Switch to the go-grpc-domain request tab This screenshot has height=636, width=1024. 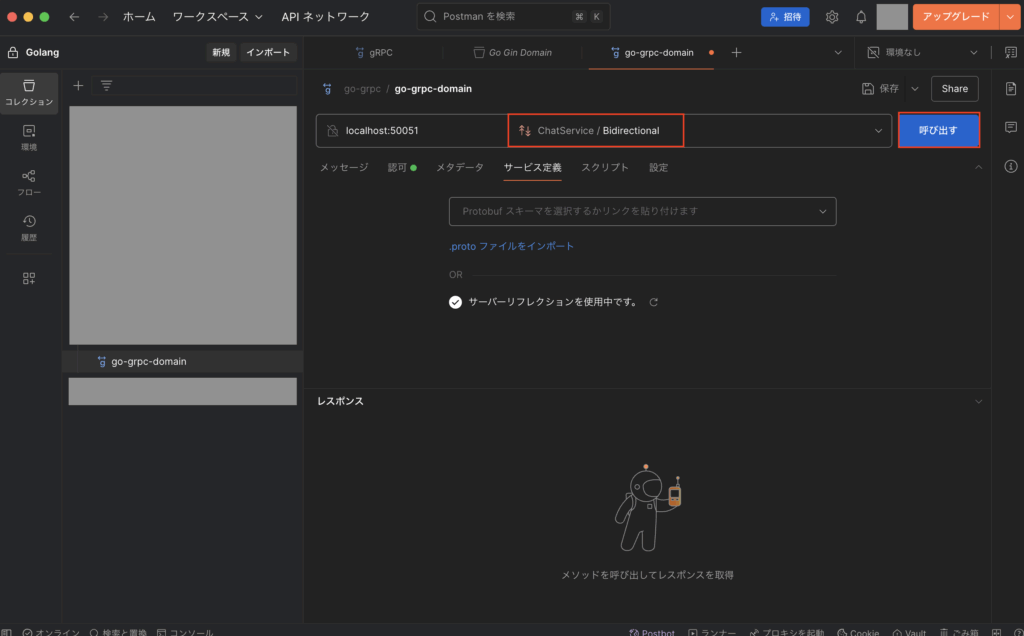[x=652, y=52]
